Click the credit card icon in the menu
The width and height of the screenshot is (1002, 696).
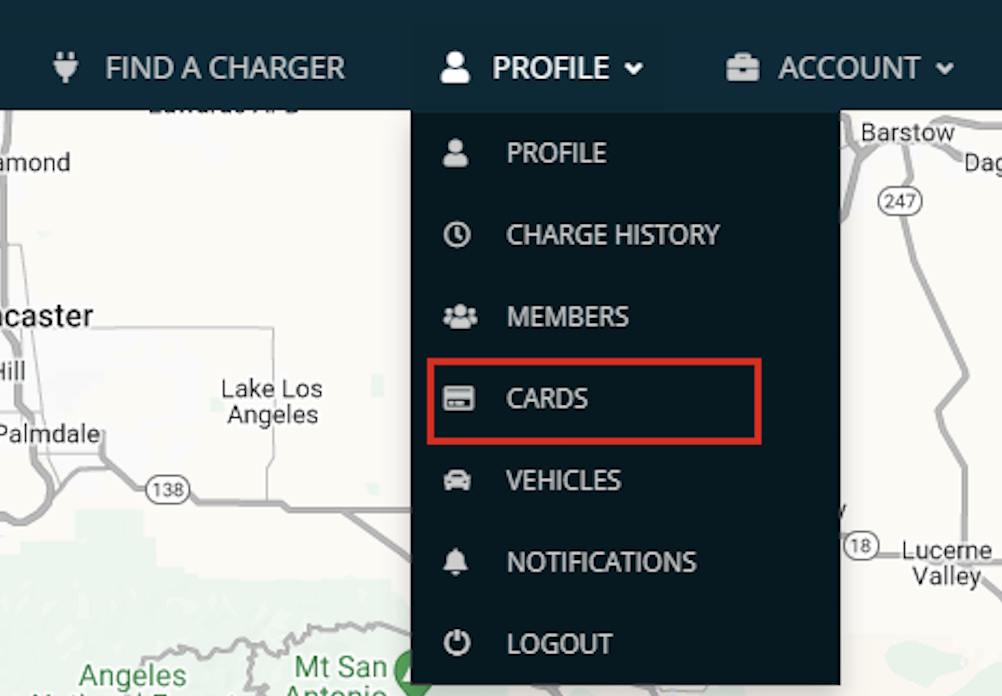tap(459, 399)
